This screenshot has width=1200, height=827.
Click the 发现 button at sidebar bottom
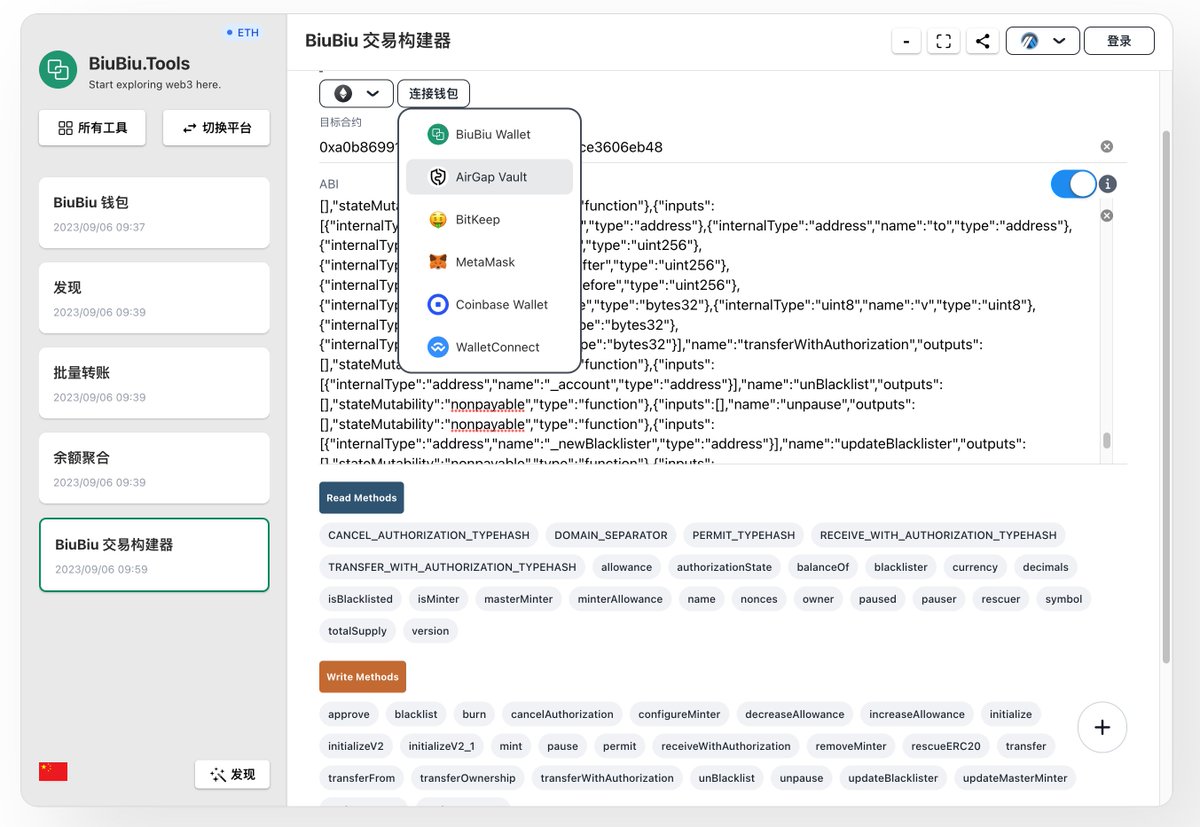pyautogui.click(x=232, y=774)
